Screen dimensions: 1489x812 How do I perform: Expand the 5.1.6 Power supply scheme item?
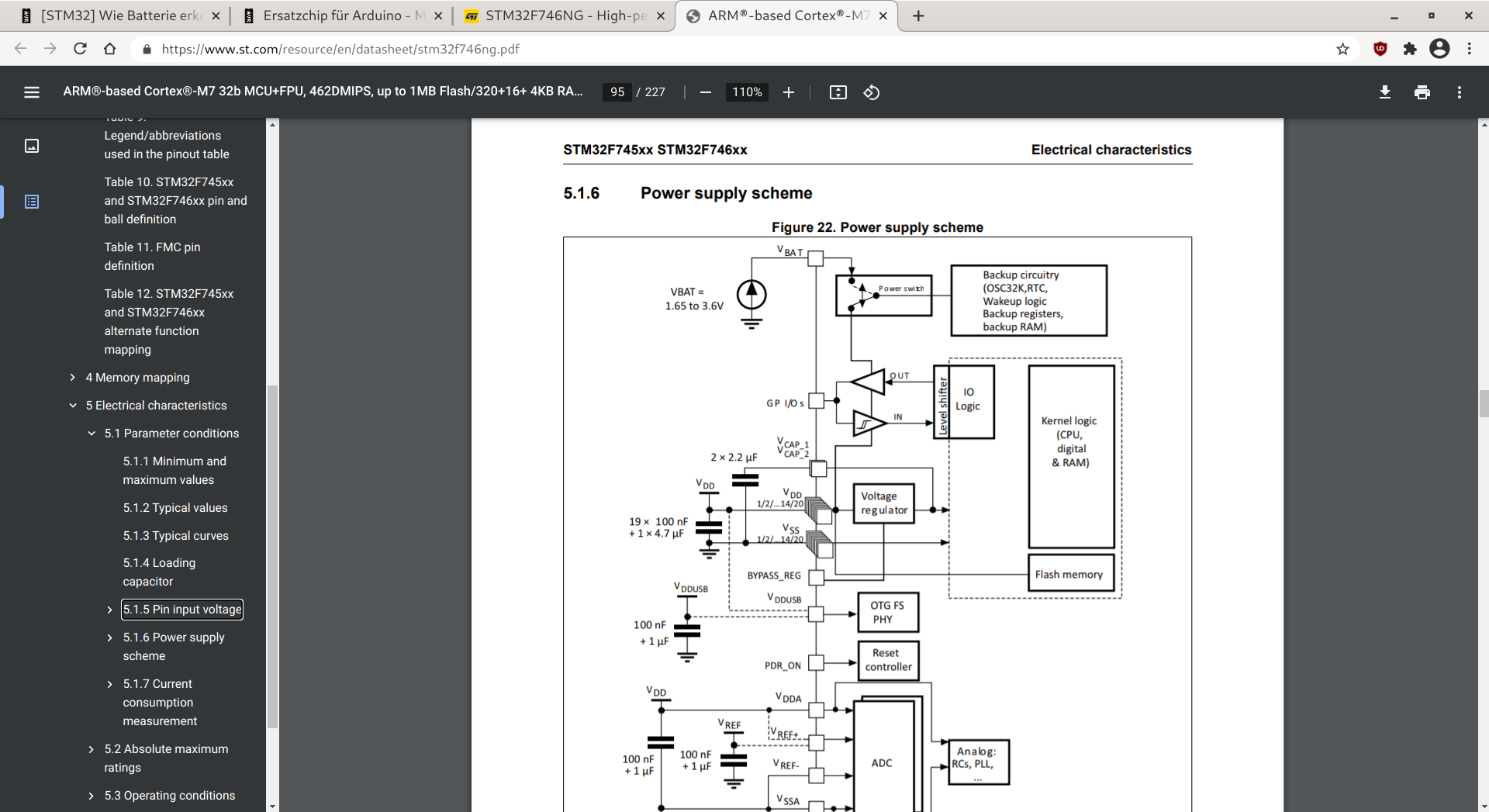point(109,638)
